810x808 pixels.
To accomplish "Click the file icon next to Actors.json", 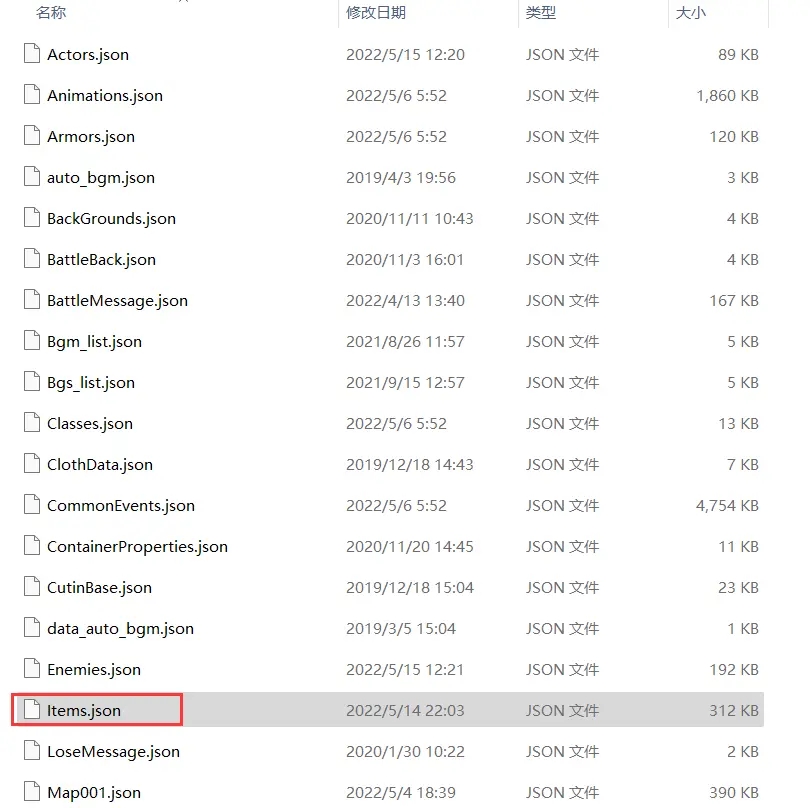I will point(32,54).
